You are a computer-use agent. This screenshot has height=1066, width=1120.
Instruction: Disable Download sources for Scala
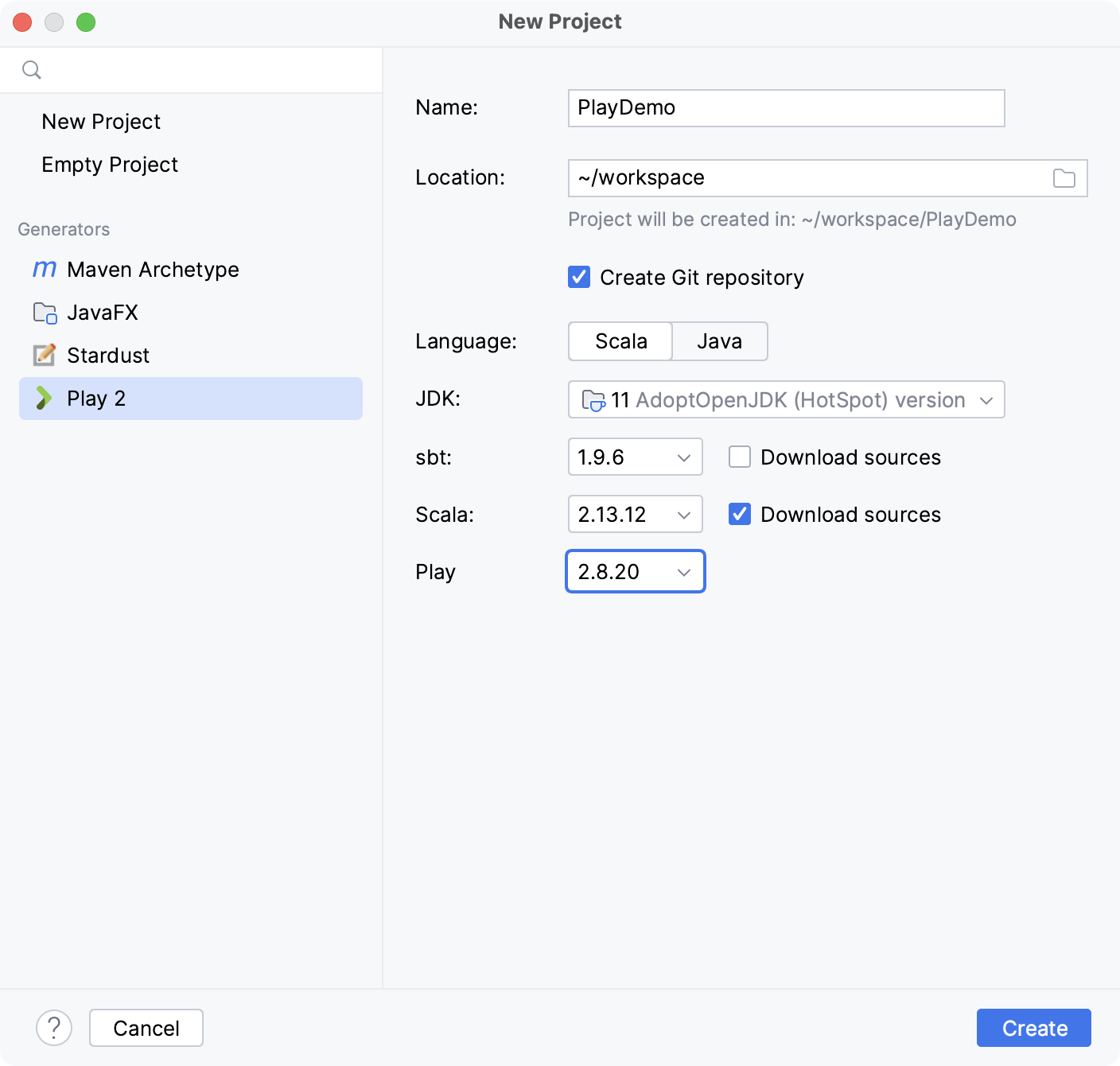(740, 514)
